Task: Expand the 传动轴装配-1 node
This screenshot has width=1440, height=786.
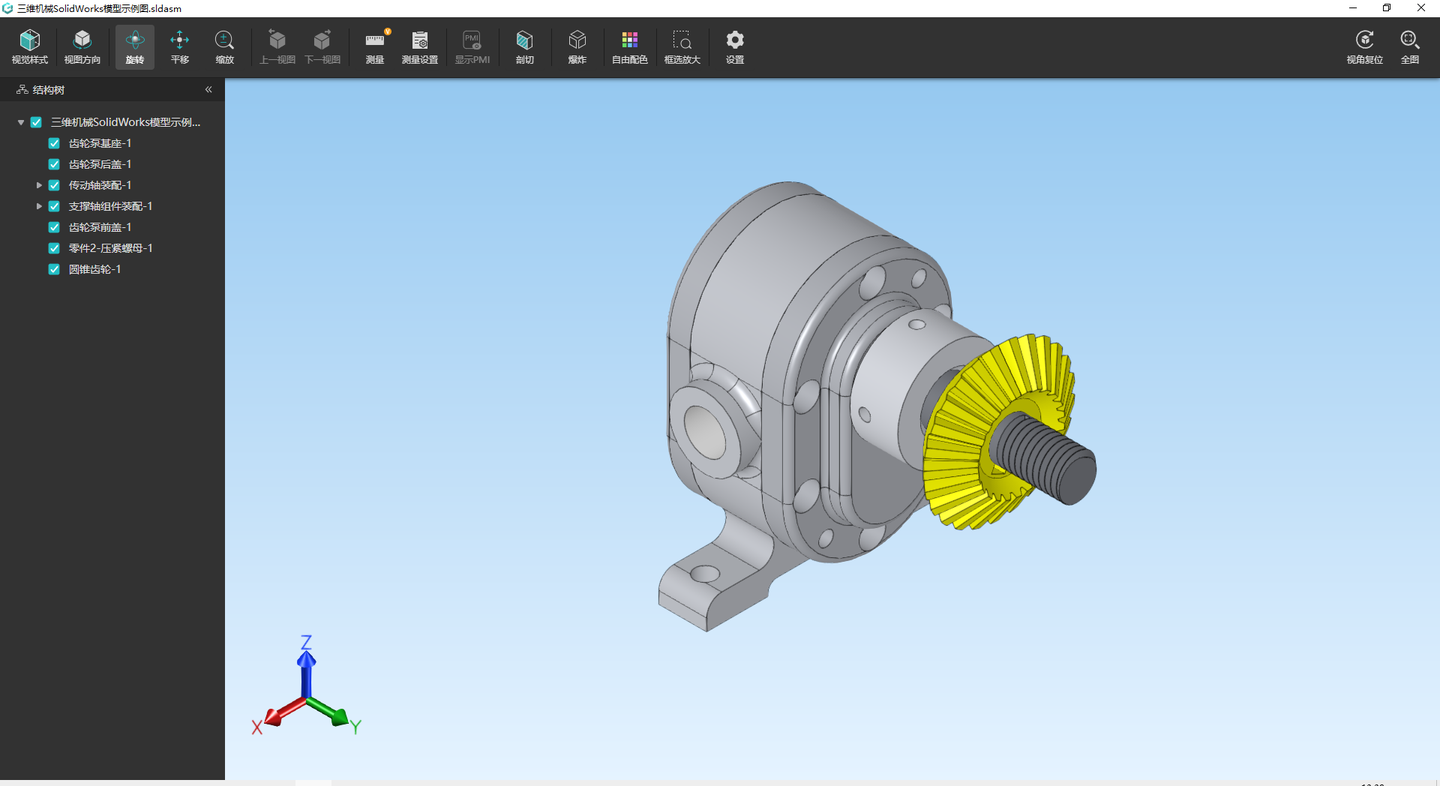Action: [39, 186]
